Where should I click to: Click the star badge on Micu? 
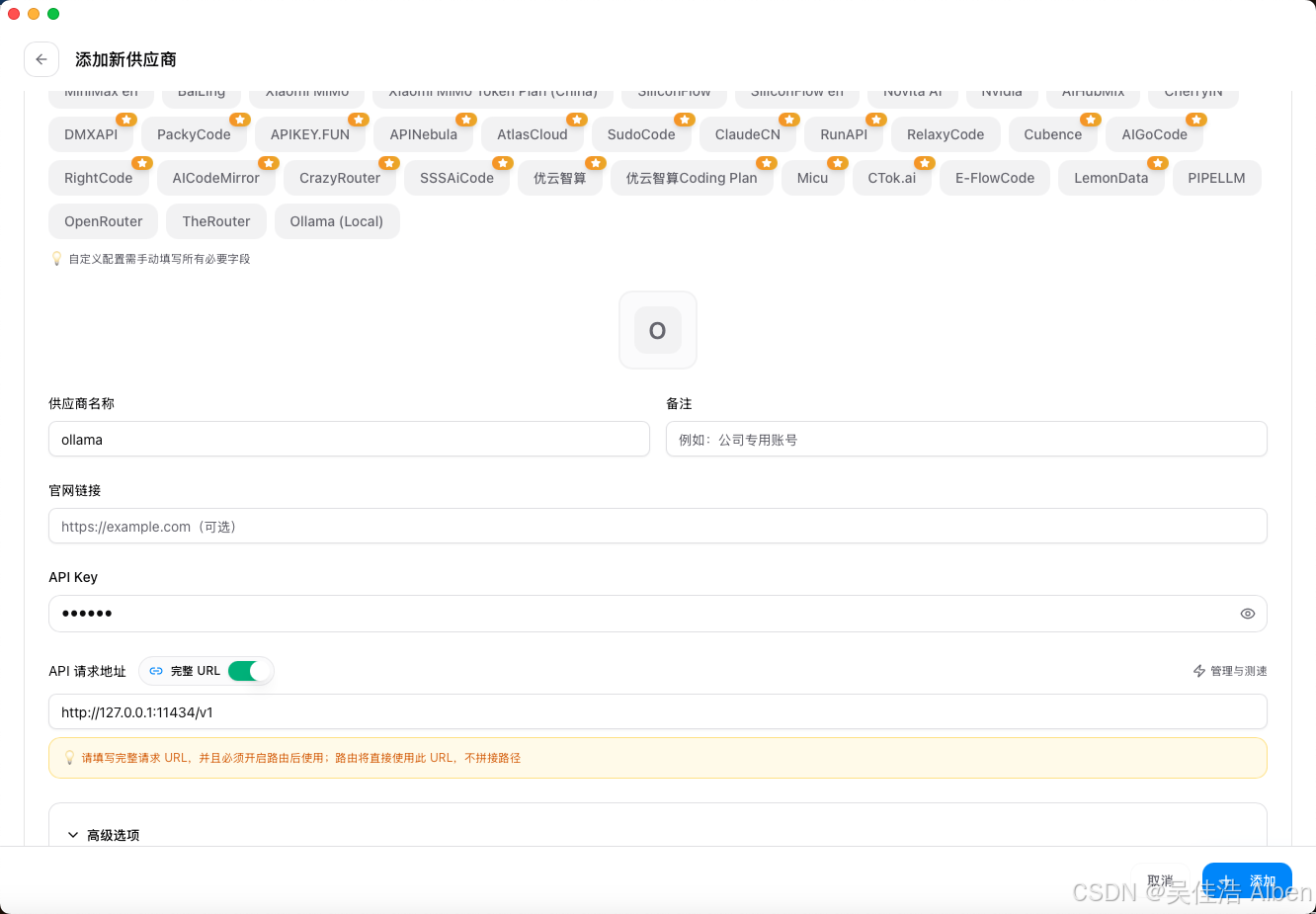tap(838, 163)
